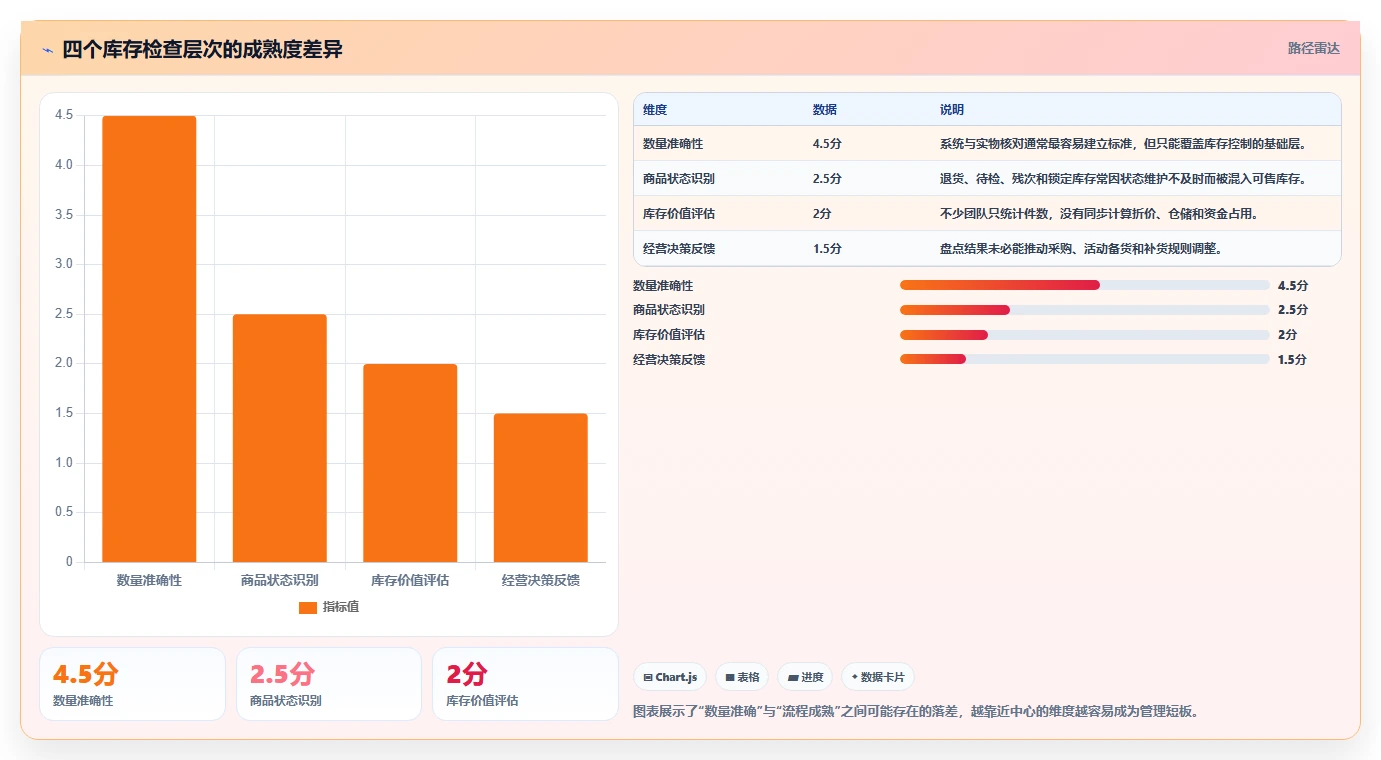Select the 数据卡片 tag chip
Viewport: 1381px width, 760px height.
tap(877, 677)
